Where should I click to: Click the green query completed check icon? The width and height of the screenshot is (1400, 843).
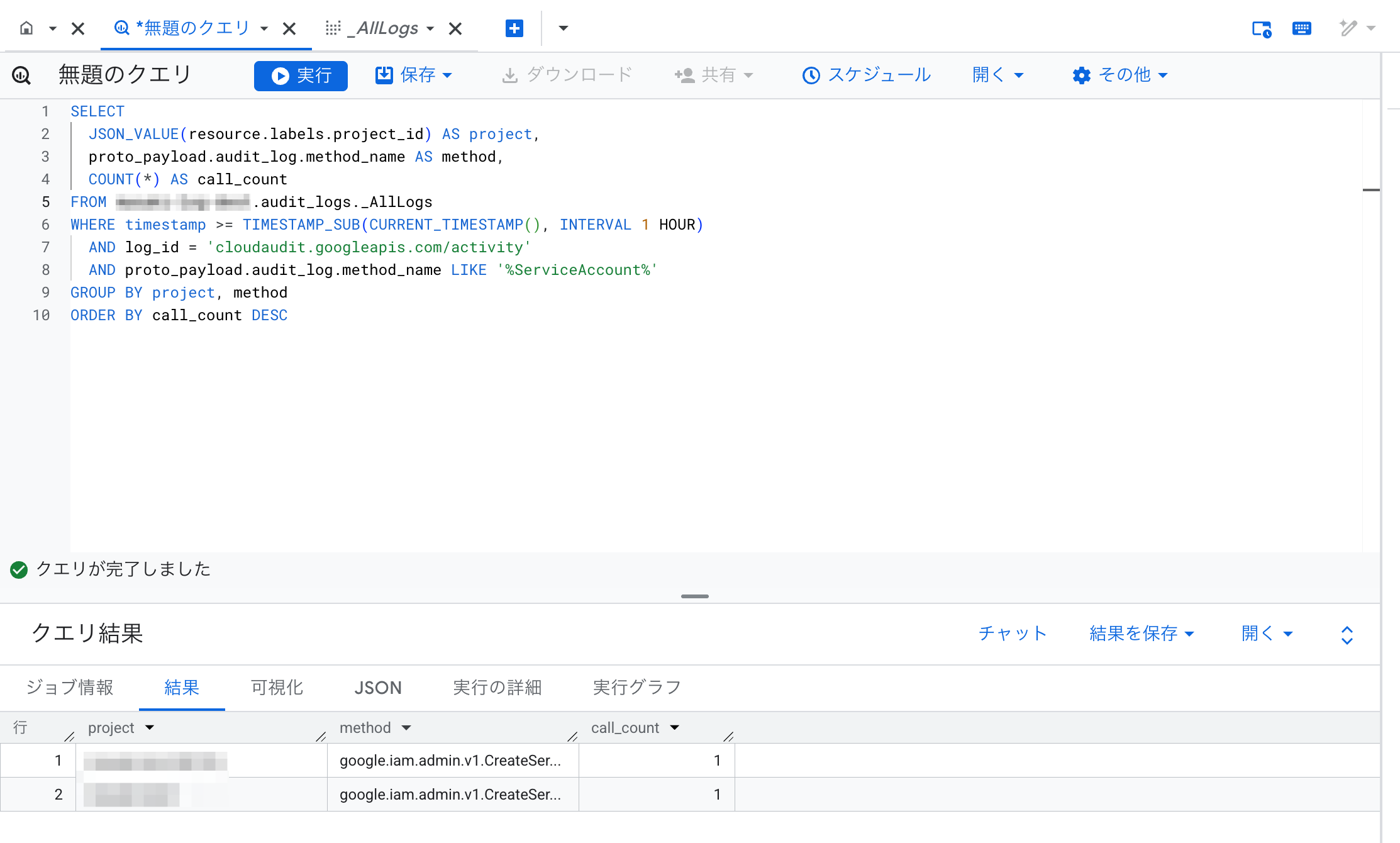(19, 569)
